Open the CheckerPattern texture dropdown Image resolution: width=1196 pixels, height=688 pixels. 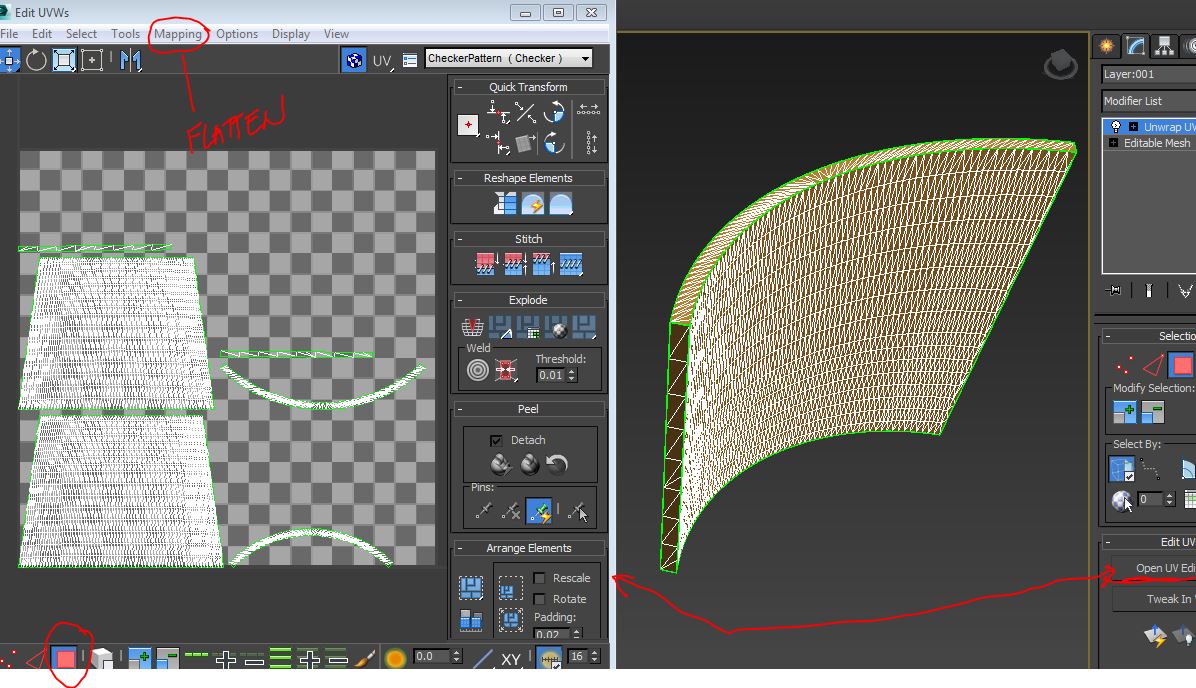pyautogui.click(x=585, y=58)
